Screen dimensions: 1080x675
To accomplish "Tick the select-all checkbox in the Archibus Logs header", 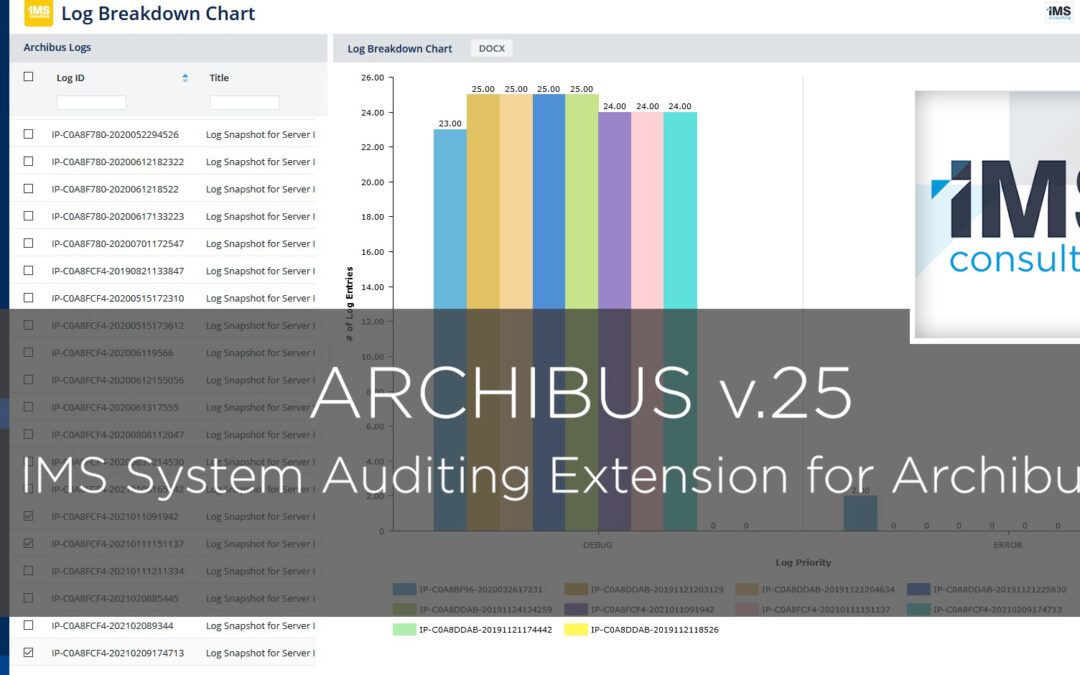I will [28, 76].
